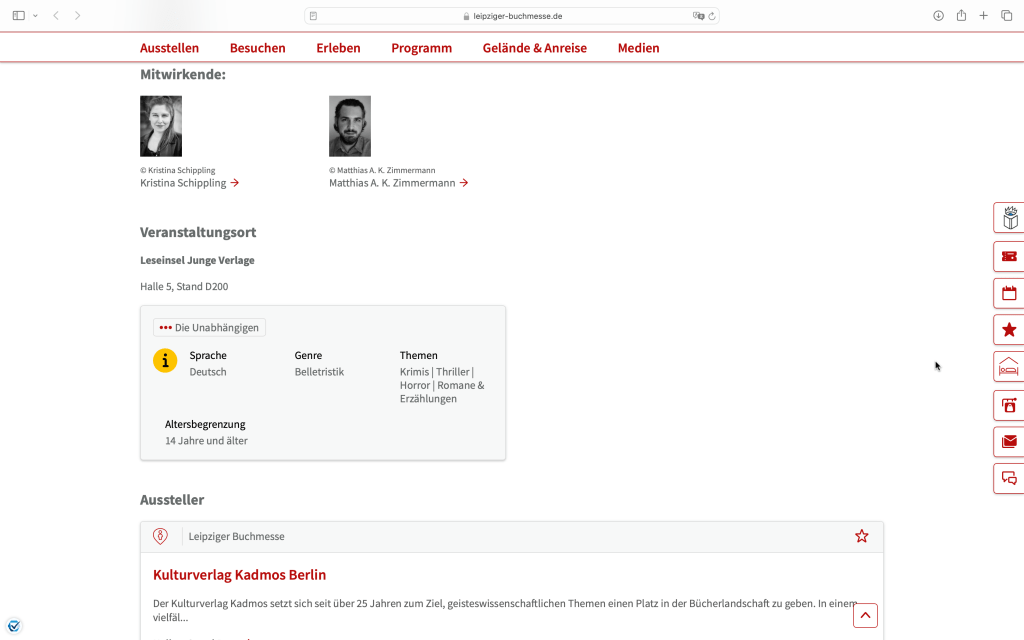This screenshot has width=1024, height=640.
Task: Open the Programm menu
Action: (421, 48)
